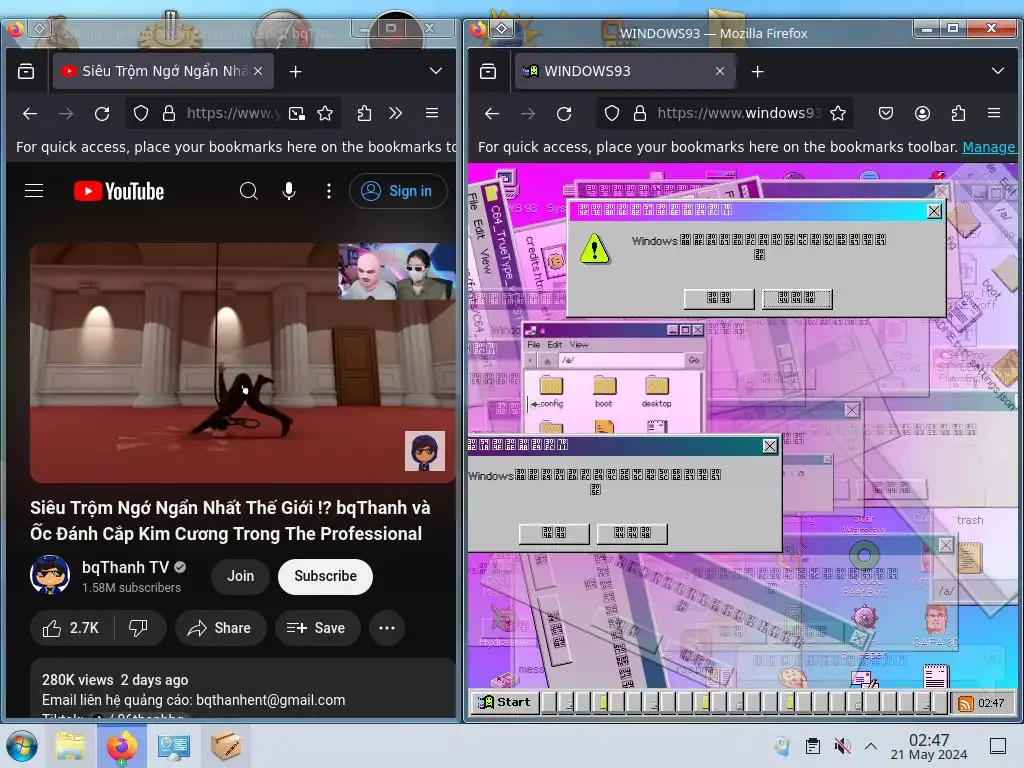Screen dimensions: 1024x768
Task: Open application menu in WINDOWS93 Firefox window
Action: [x=994, y=113]
